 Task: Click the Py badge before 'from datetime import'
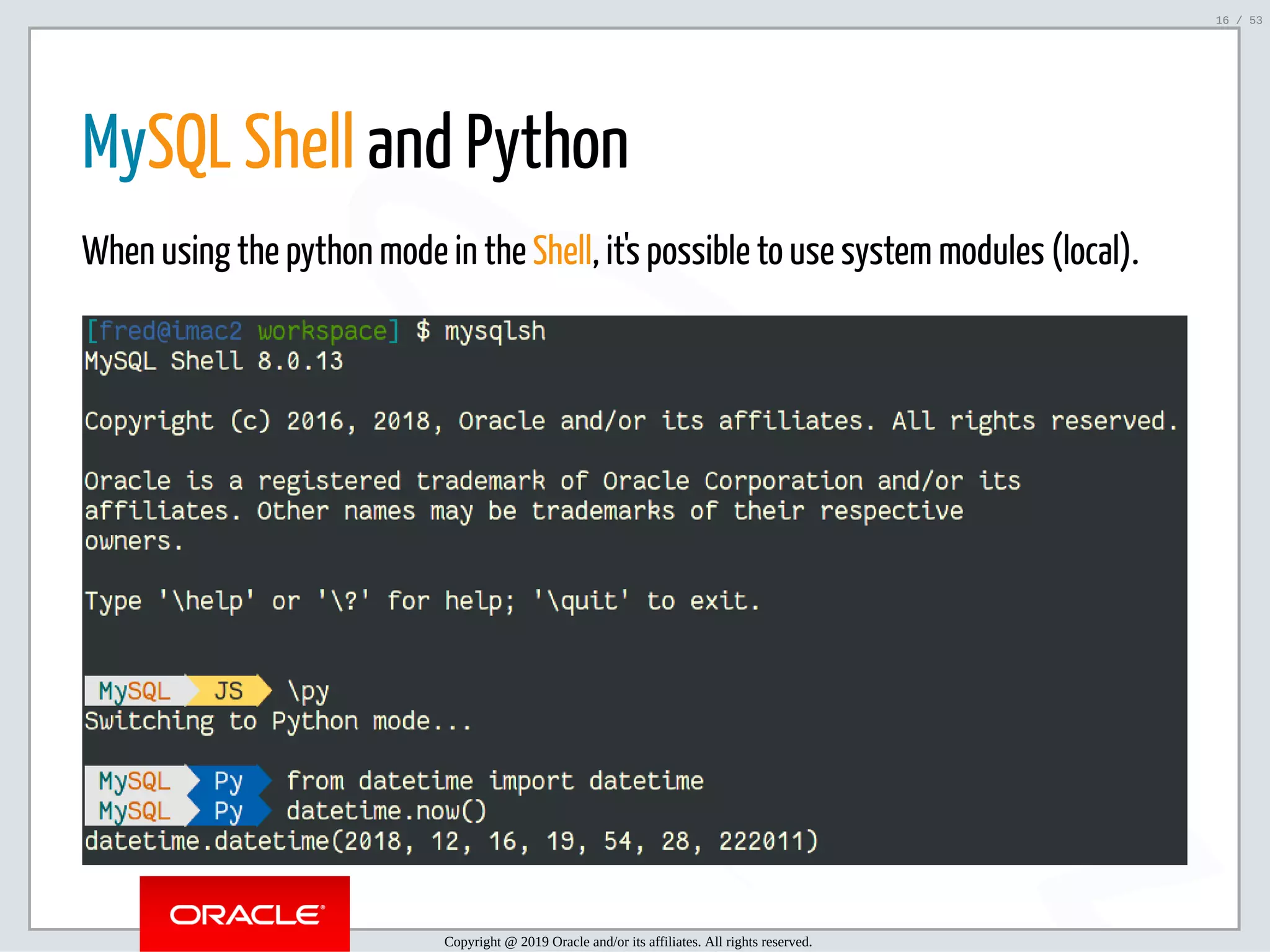click(x=229, y=781)
